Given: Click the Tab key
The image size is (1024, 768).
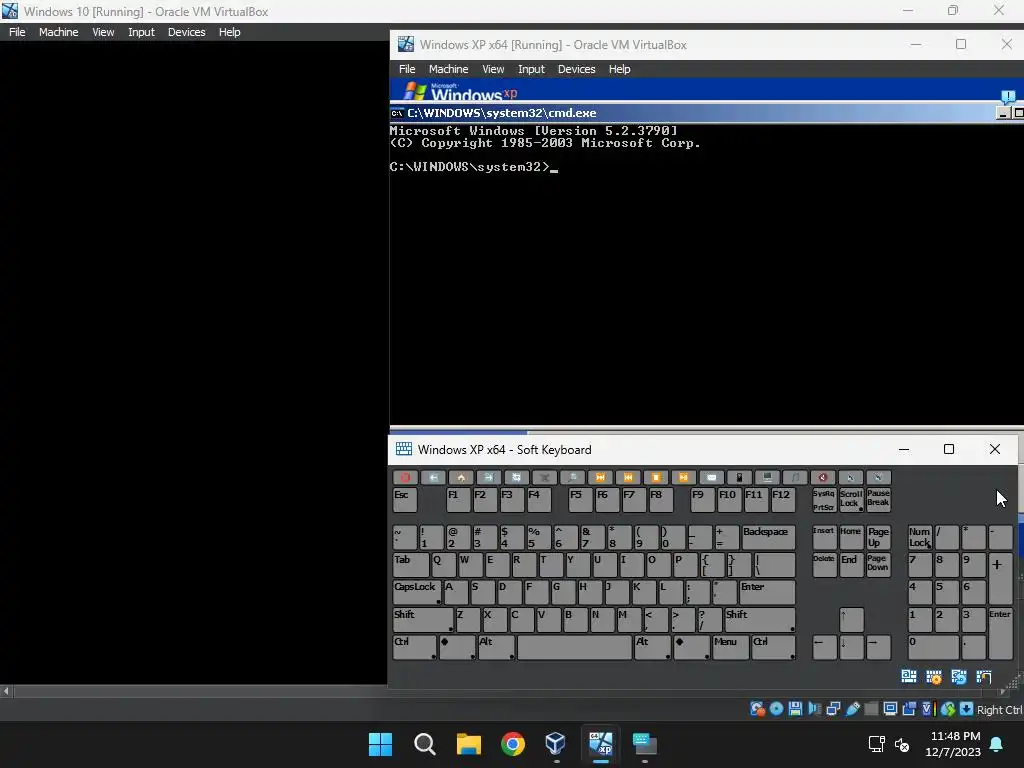Looking at the screenshot, I should [x=411, y=565].
